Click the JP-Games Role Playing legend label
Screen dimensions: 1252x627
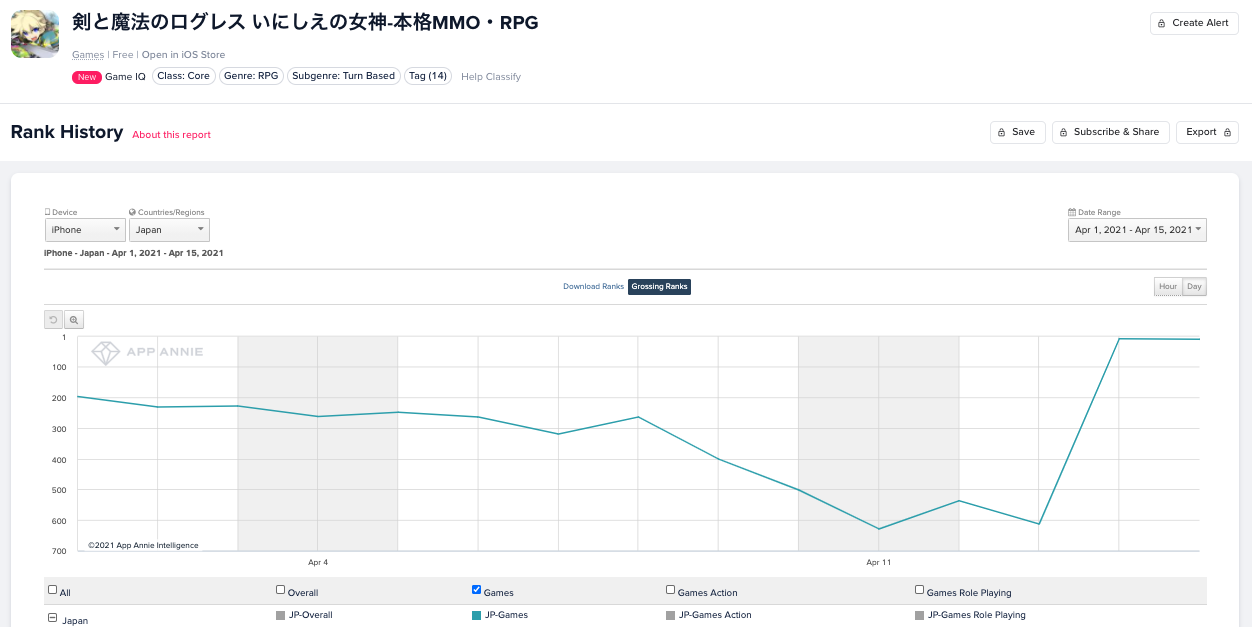[977, 615]
